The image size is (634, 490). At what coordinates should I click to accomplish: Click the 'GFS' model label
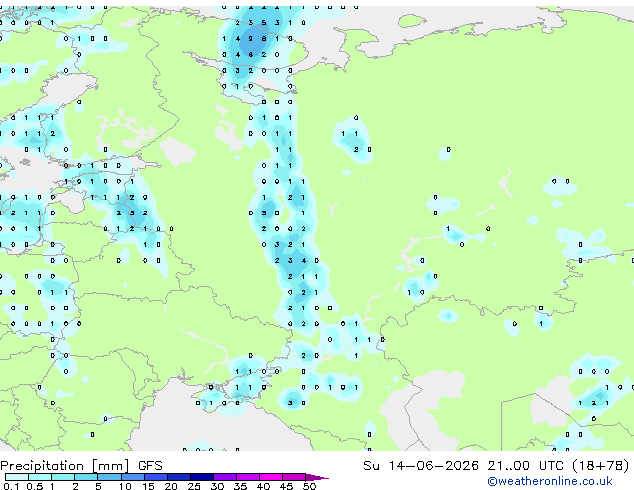pyautogui.click(x=150, y=466)
